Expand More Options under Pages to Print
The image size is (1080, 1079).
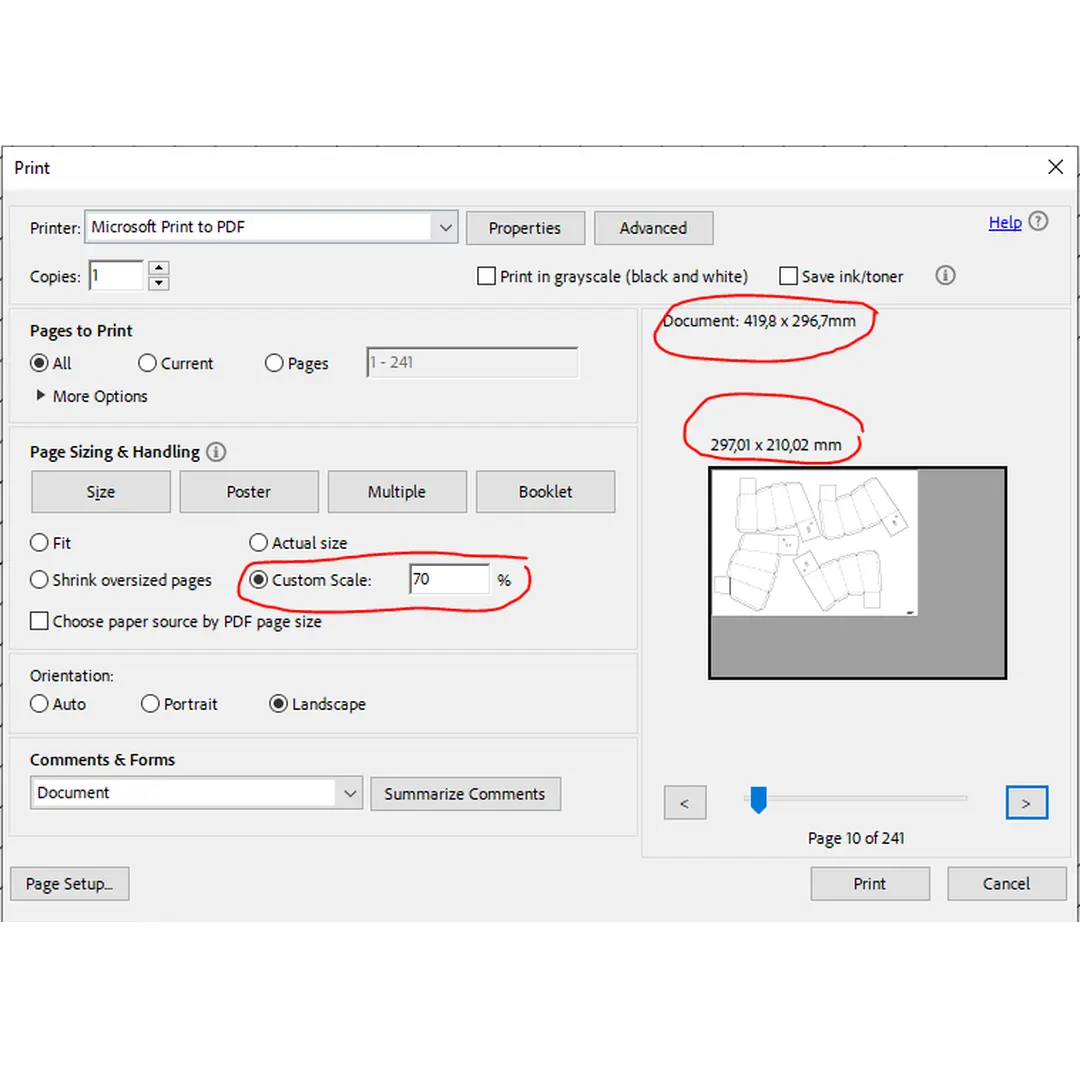[x=41, y=396]
